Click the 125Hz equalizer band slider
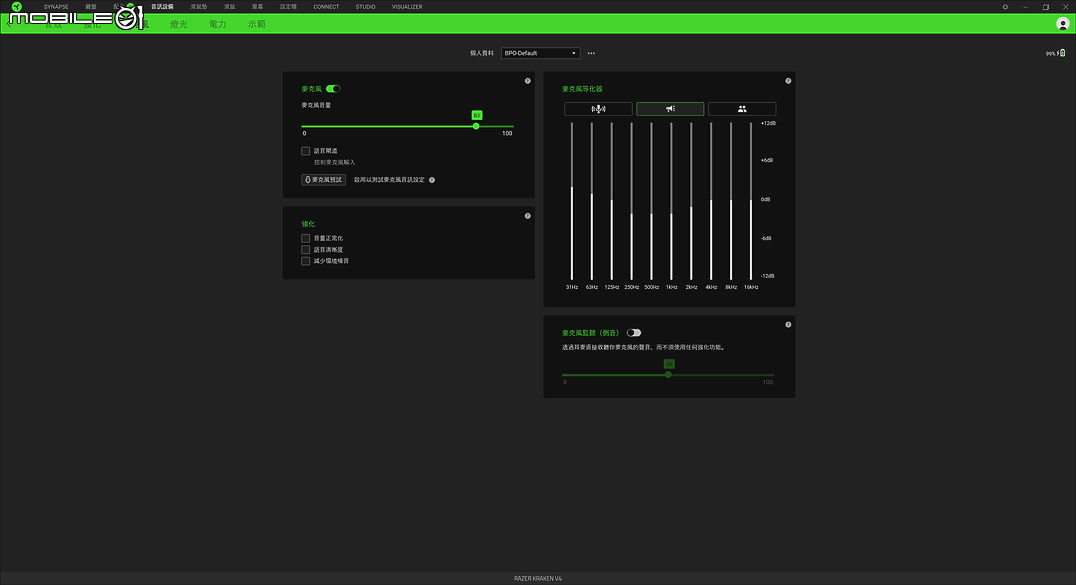The width and height of the screenshot is (1076, 585). (x=611, y=200)
